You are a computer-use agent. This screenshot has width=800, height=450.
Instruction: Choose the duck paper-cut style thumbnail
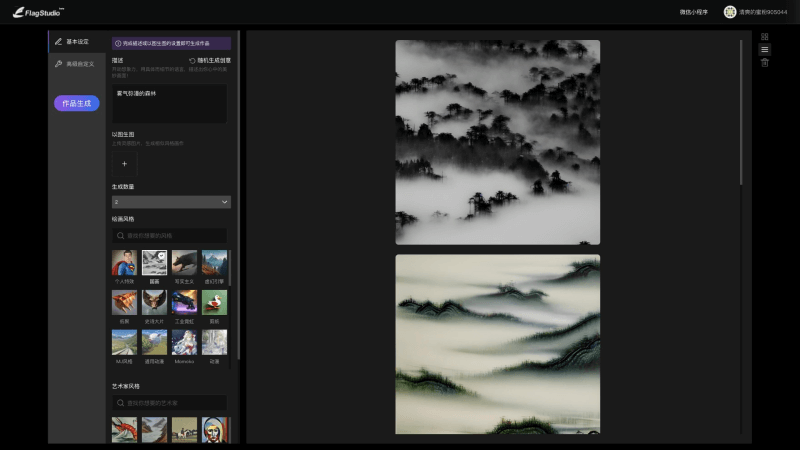pyautogui.click(x=214, y=303)
